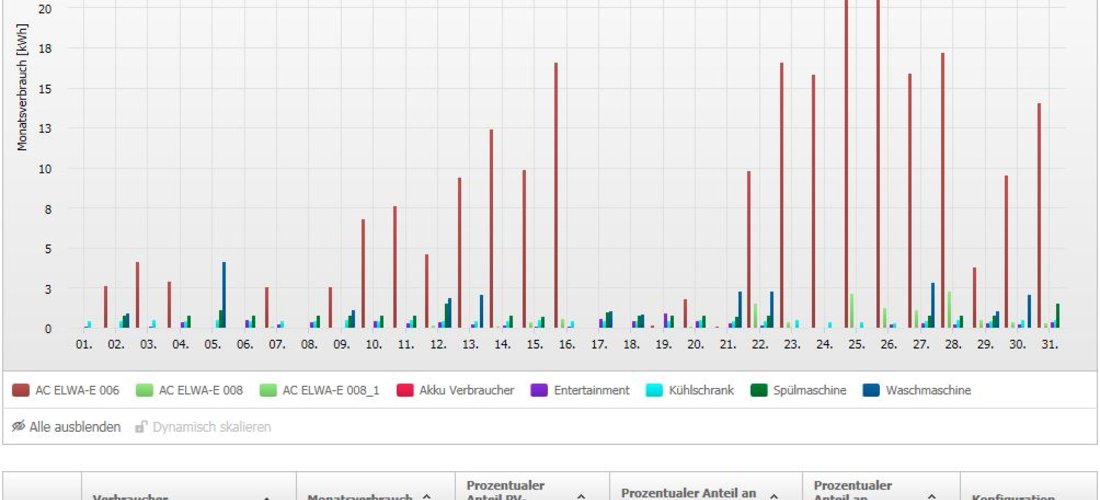The width and height of the screenshot is (1100, 500).
Task: Toggle AC ELWA-E 008 legend entry
Action: pos(189,391)
